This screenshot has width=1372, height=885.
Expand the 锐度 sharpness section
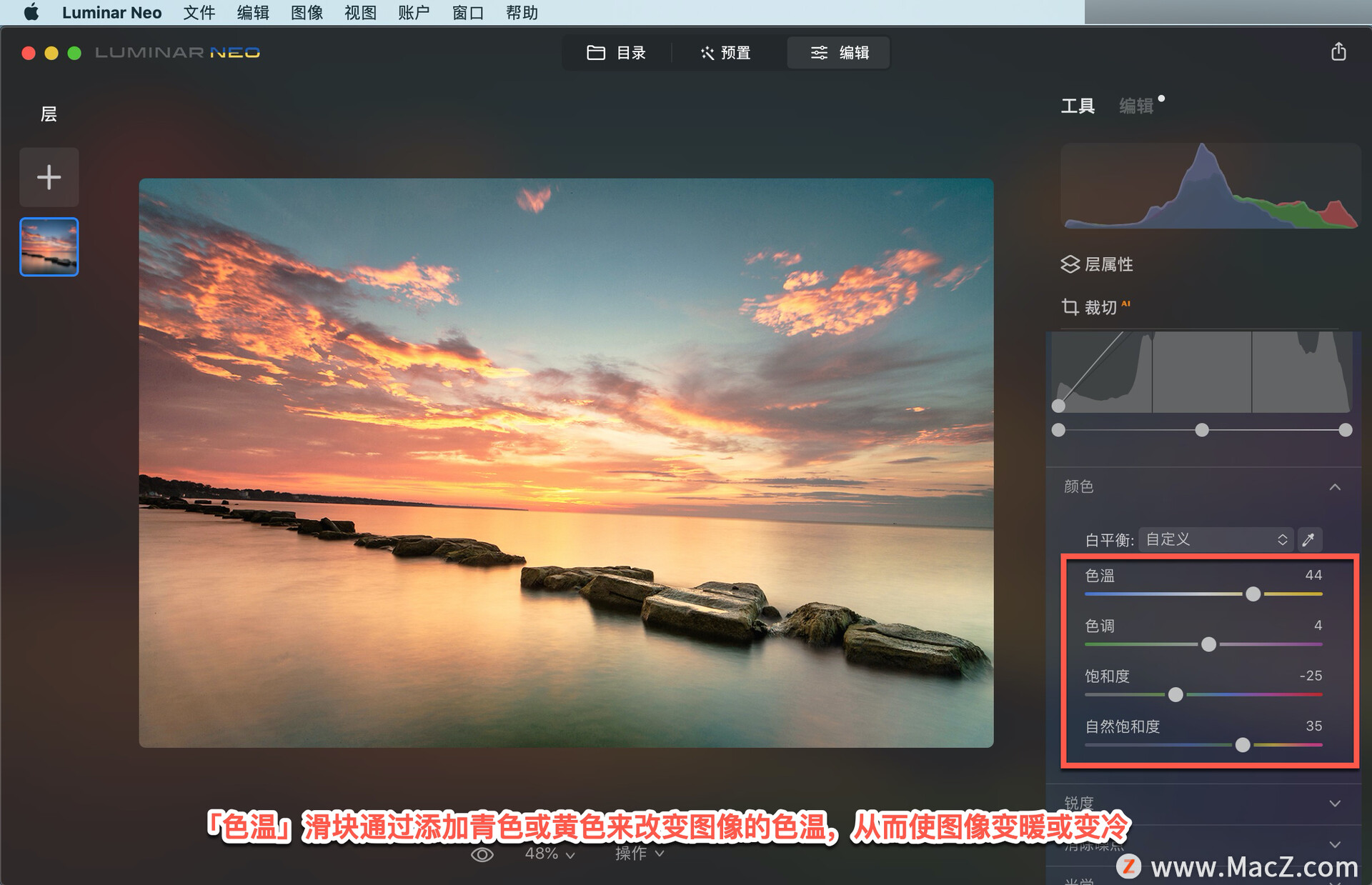point(1334,804)
